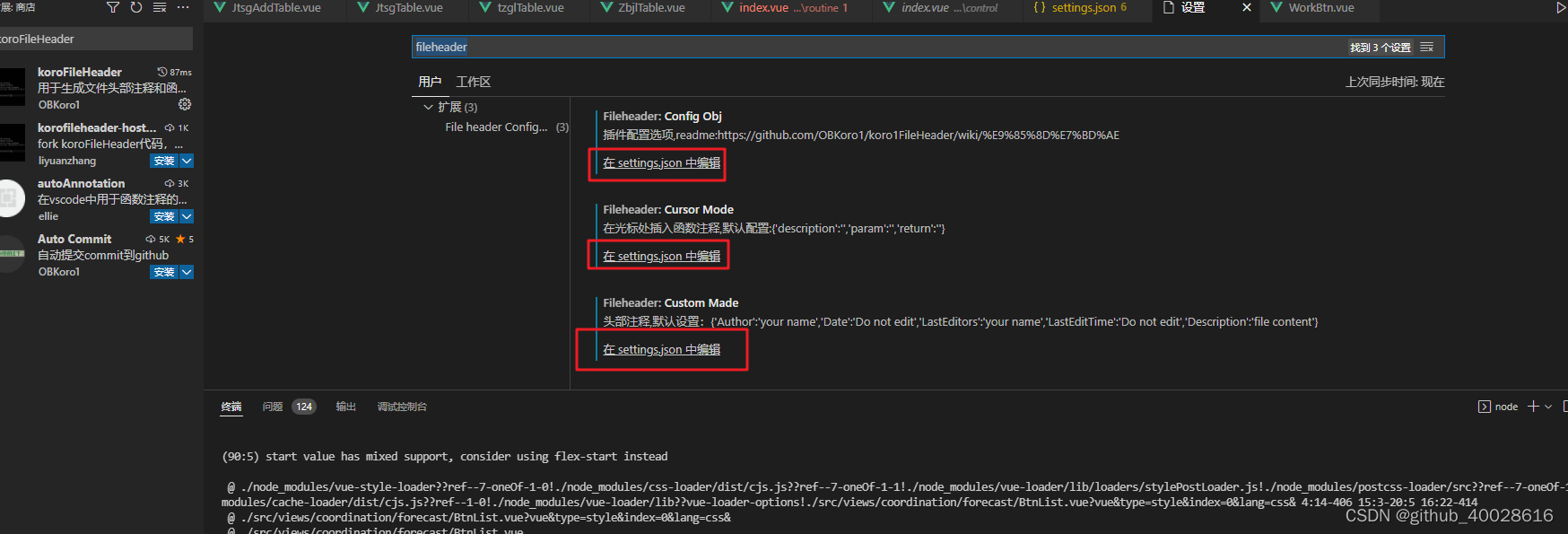
Task: Open index.vue control tab
Action: (948, 8)
